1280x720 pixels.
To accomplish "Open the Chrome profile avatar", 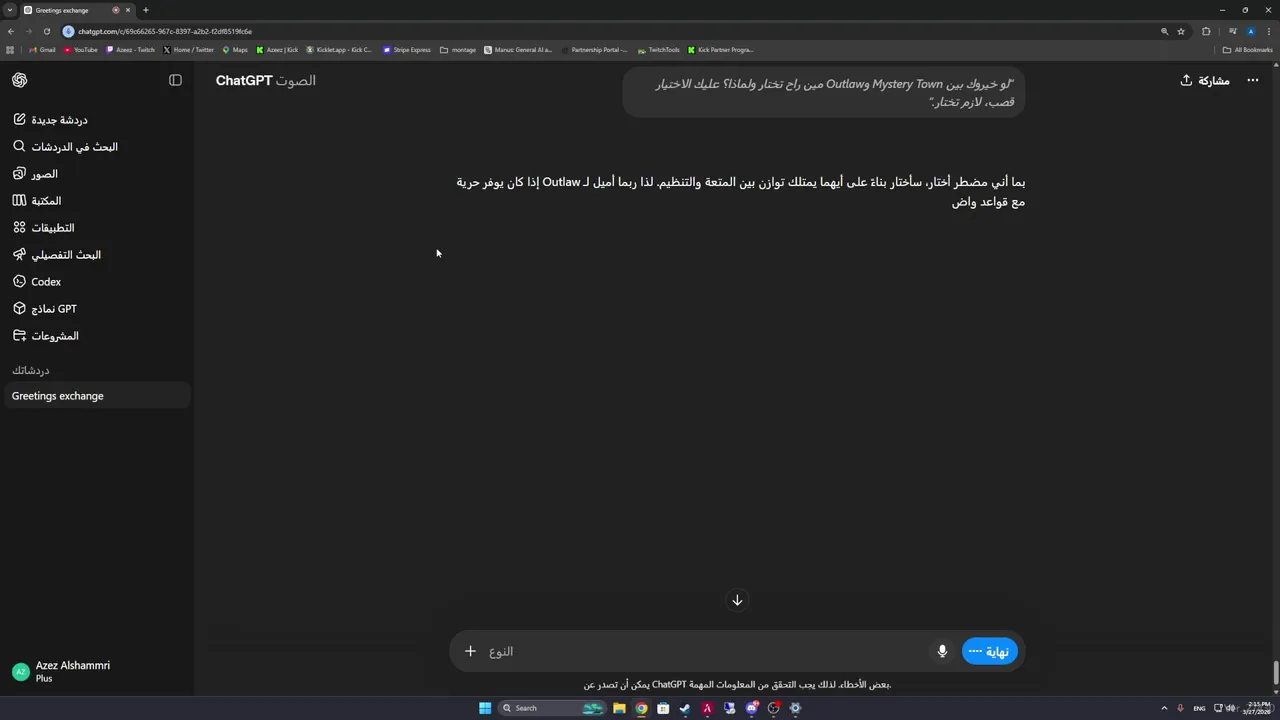I will pos(1250,31).
